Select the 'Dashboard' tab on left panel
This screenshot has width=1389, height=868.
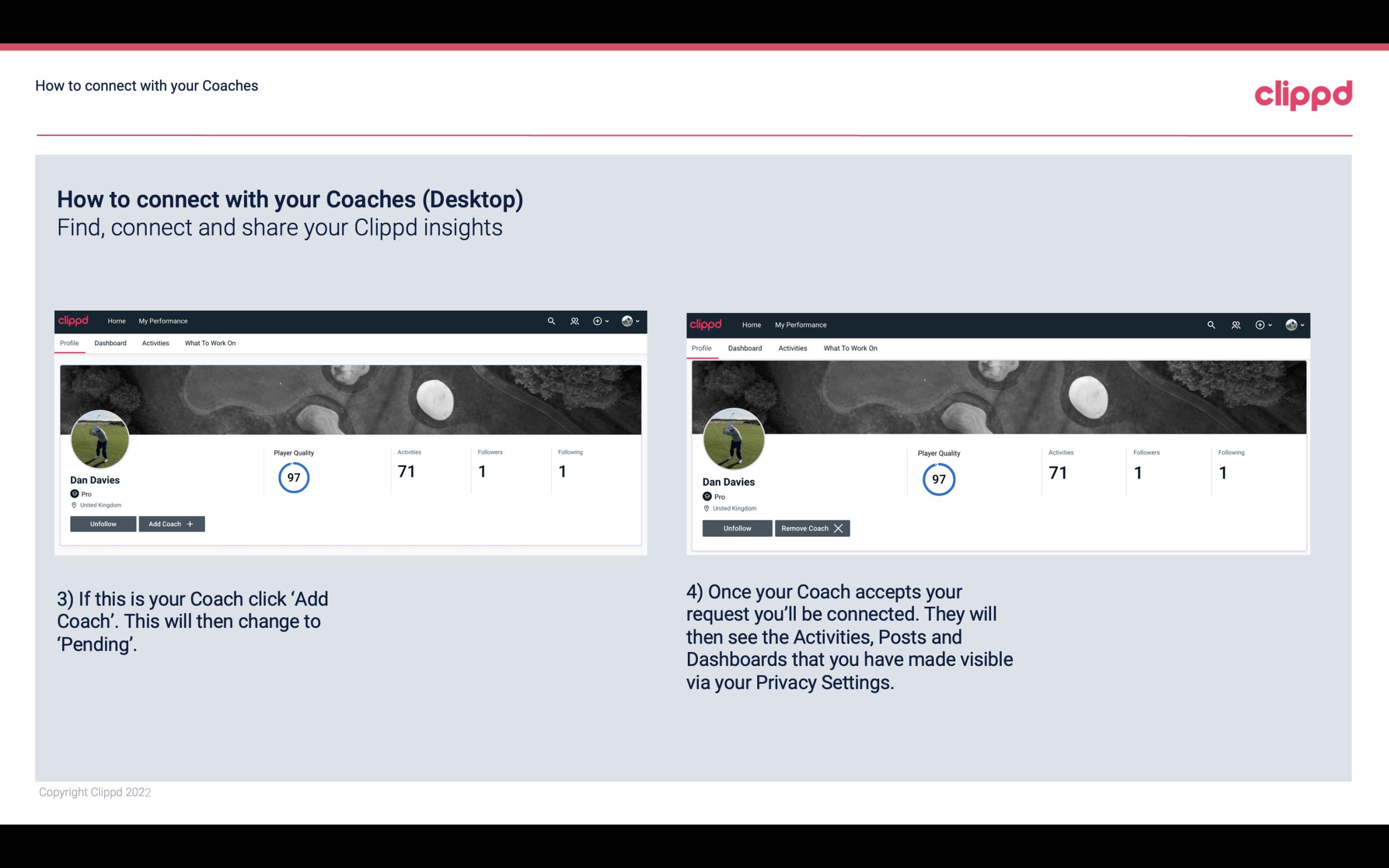point(110,343)
